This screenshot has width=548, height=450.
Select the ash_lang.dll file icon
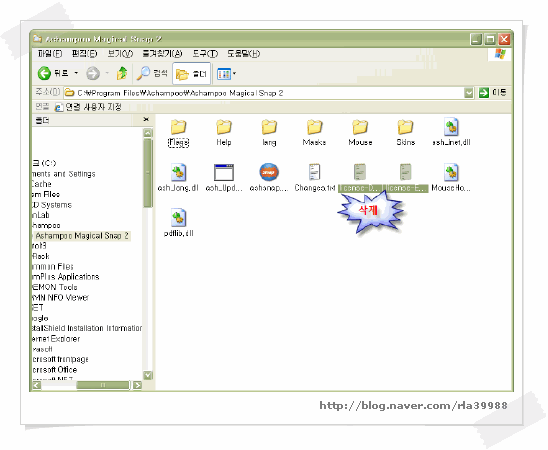pos(178,172)
